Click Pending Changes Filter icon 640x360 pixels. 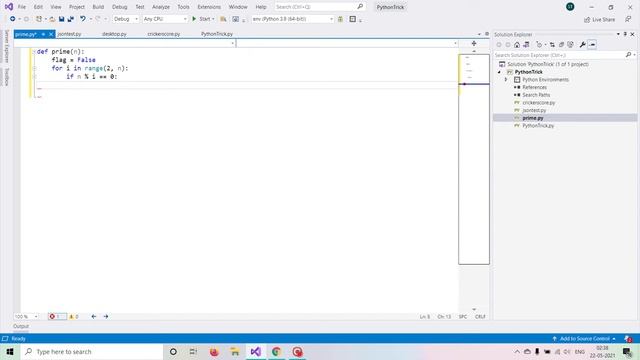539,44
